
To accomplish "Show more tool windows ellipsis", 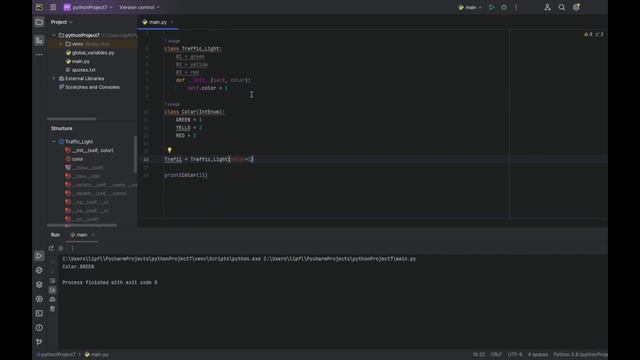I will pyautogui.click(x=39, y=55).
